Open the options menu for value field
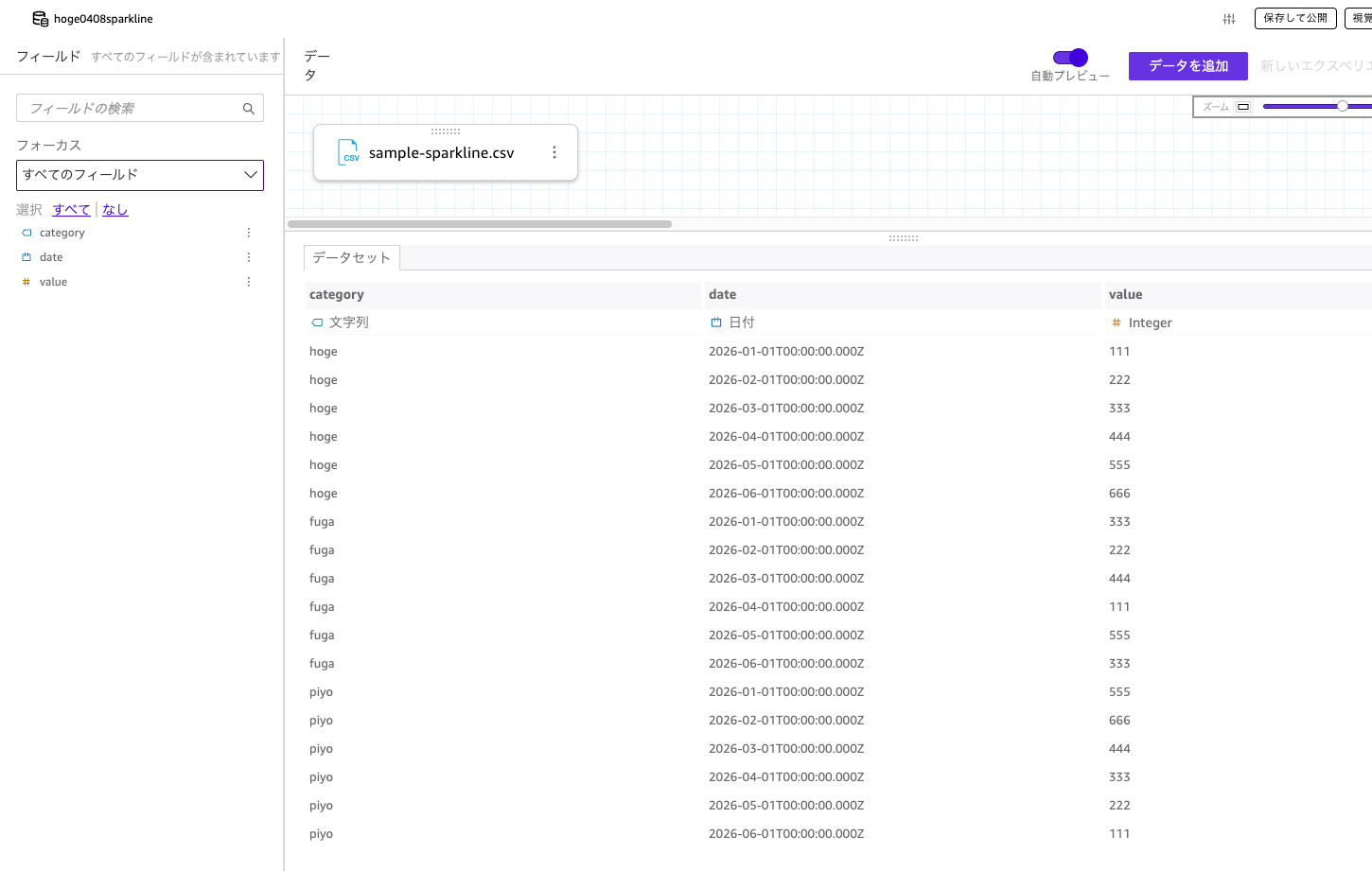Image resolution: width=1372 pixels, height=871 pixels. [249, 282]
